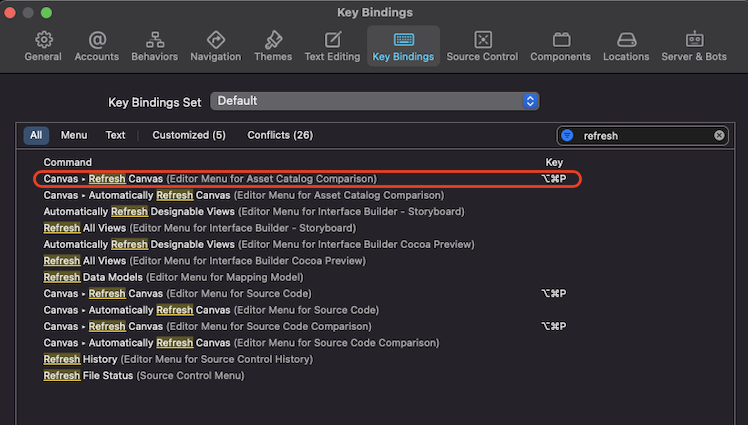The image size is (748, 425).
Task: Click key shortcut of Asset Catalog Refresh Canvas
Action: 554,179
